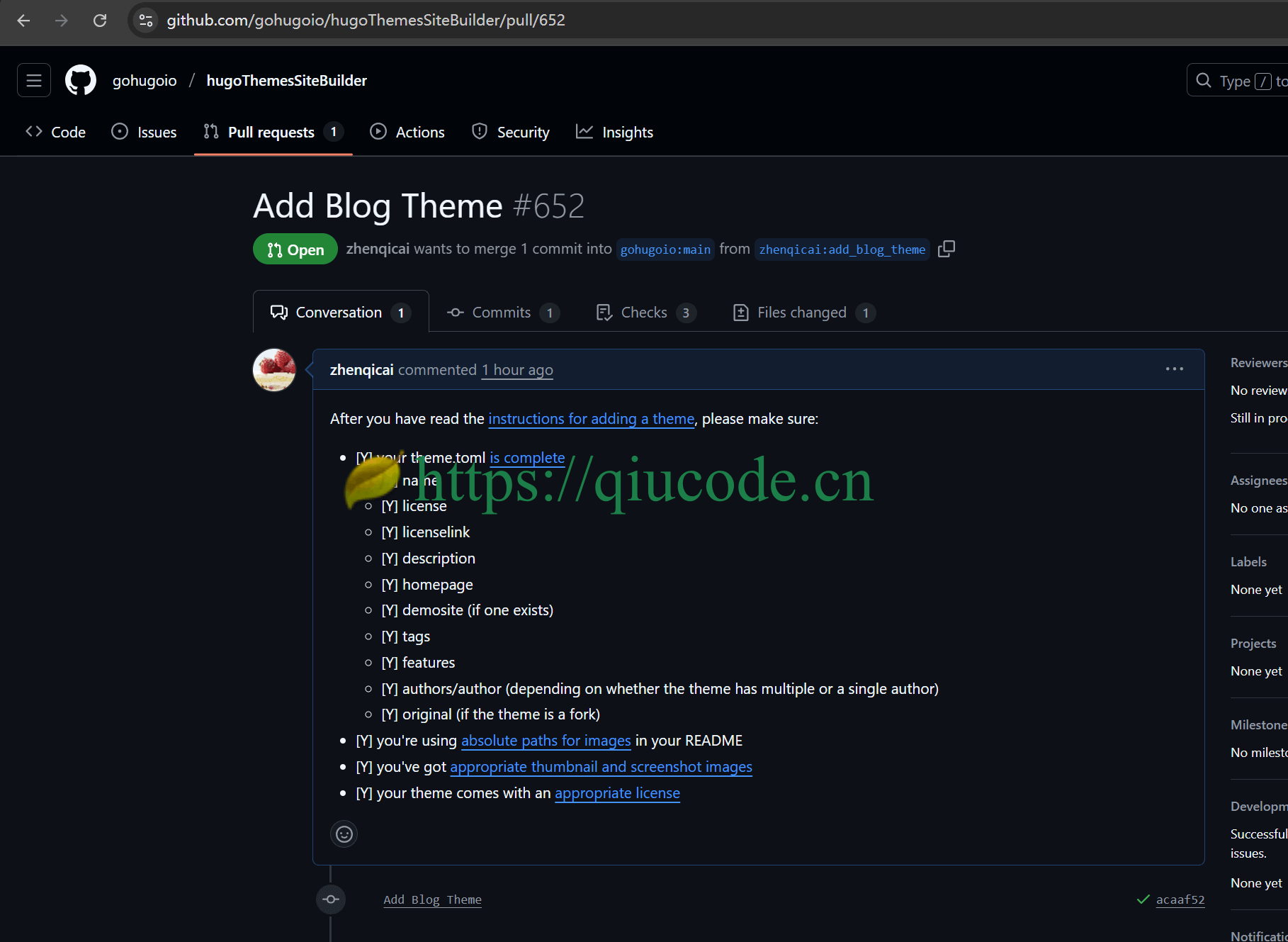The width and height of the screenshot is (1288, 942).
Task: Click the GitHub Octocat logo
Action: coord(81,80)
